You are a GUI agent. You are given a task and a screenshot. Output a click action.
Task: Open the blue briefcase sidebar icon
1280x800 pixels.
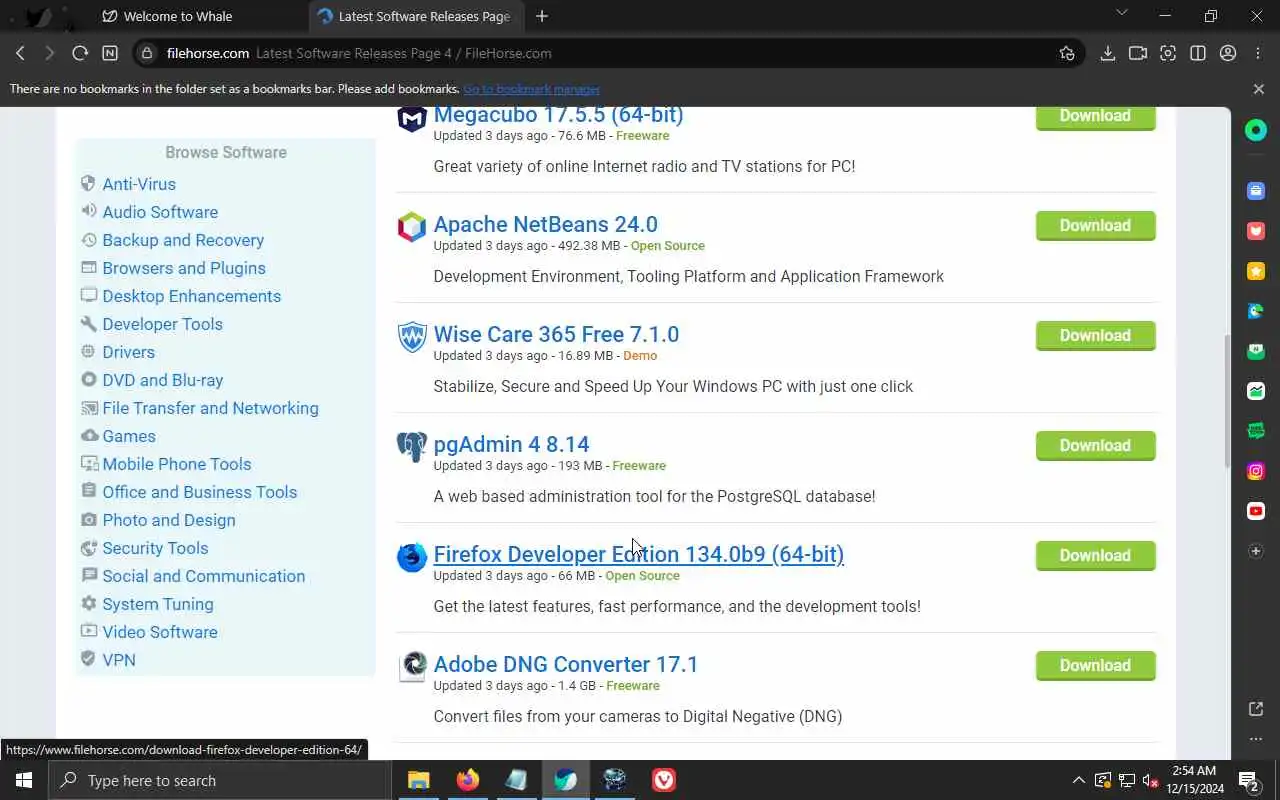1256,191
